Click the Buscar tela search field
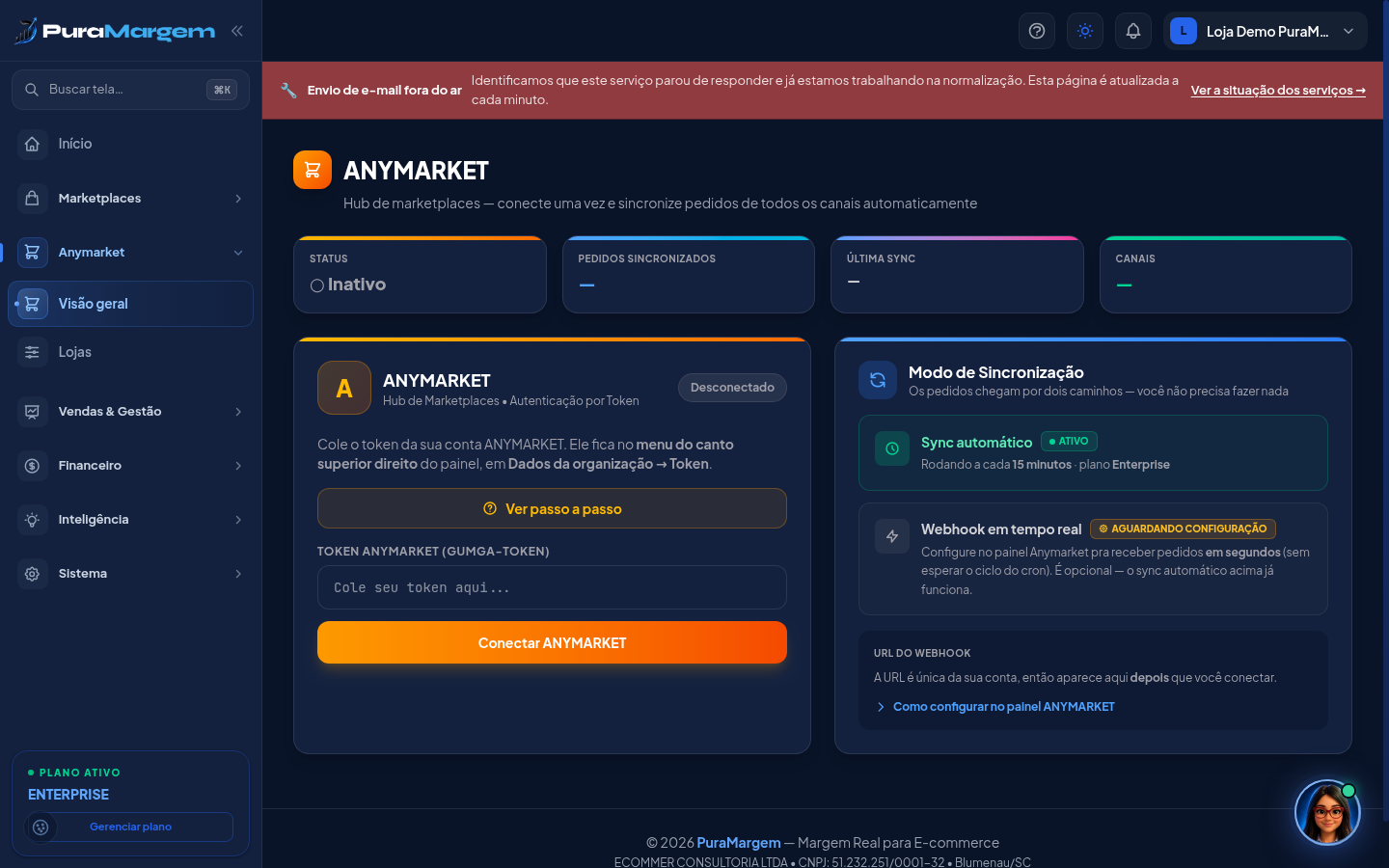 point(130,90)
